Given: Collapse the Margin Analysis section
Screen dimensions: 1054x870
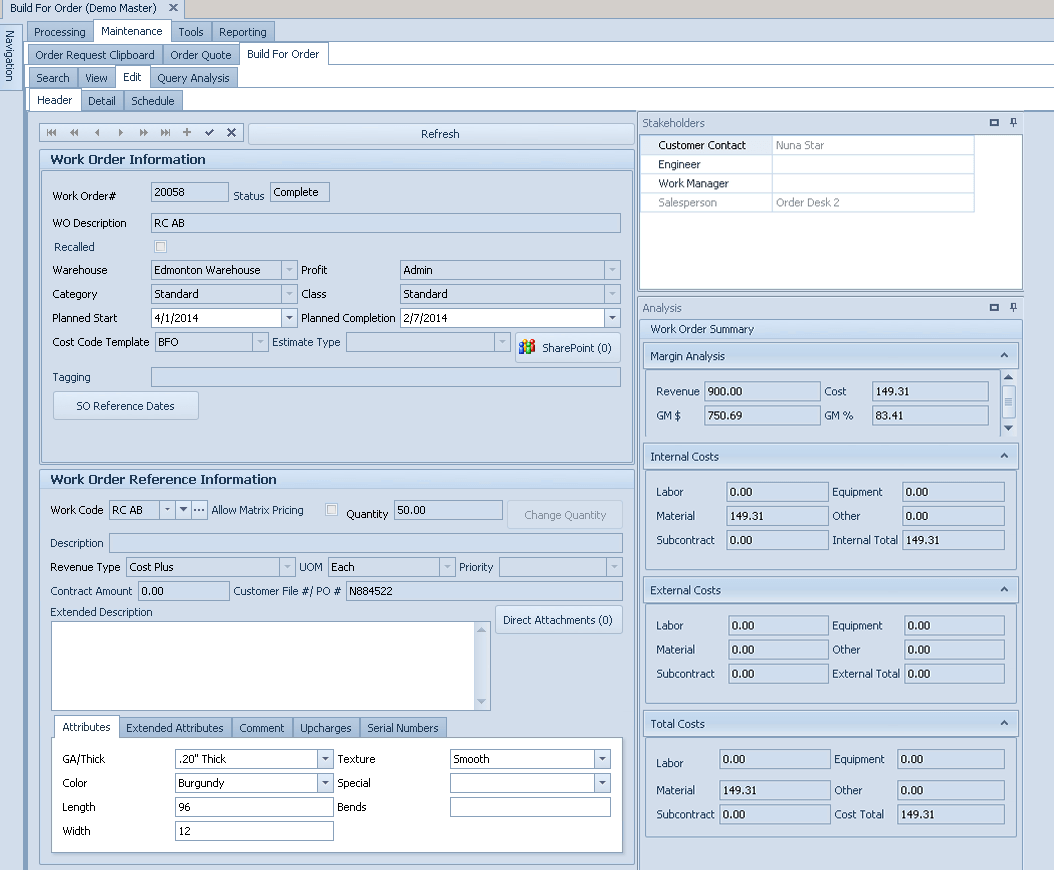Looking at the screenshot, I should pyautogui.click(x=1005, y=355).
